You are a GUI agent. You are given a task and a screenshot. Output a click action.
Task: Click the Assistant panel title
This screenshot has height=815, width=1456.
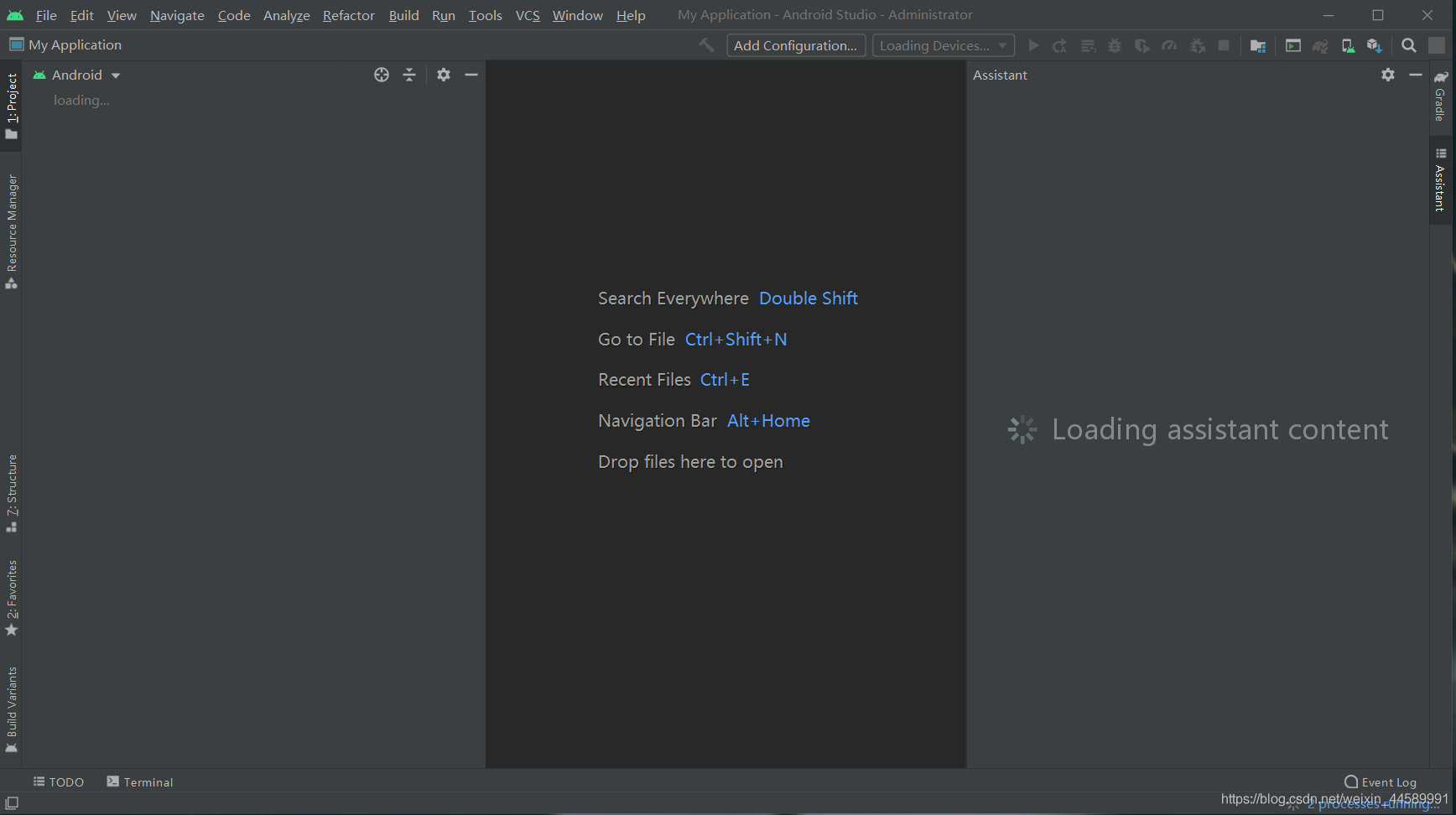[x=1000, y=75]
